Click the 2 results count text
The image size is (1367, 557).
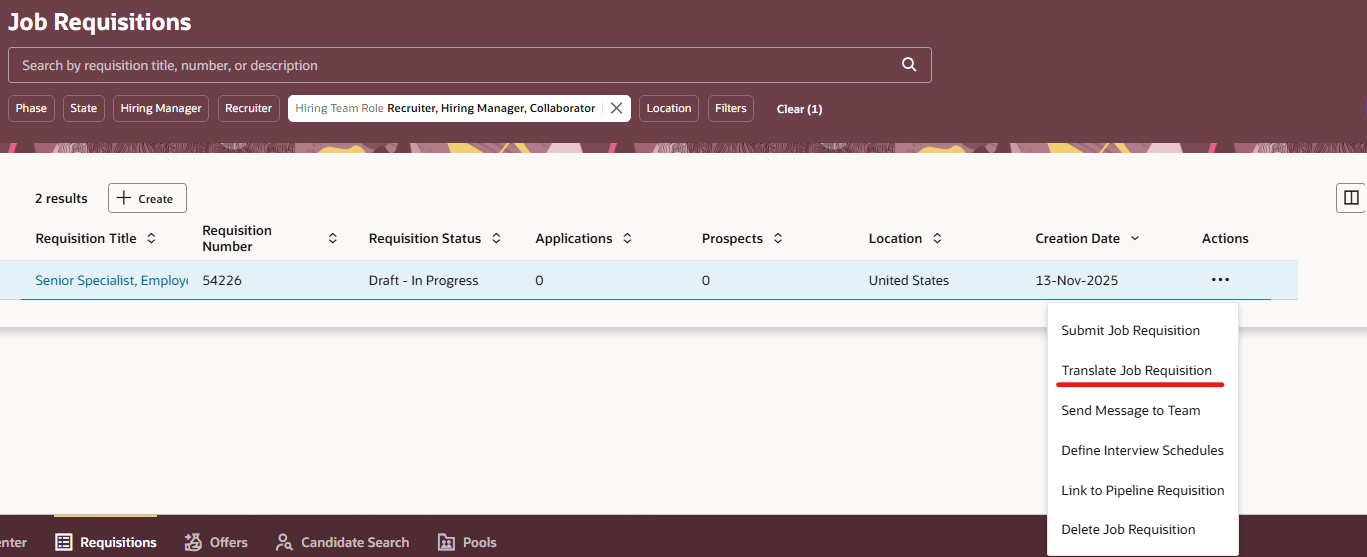[61, 198]
